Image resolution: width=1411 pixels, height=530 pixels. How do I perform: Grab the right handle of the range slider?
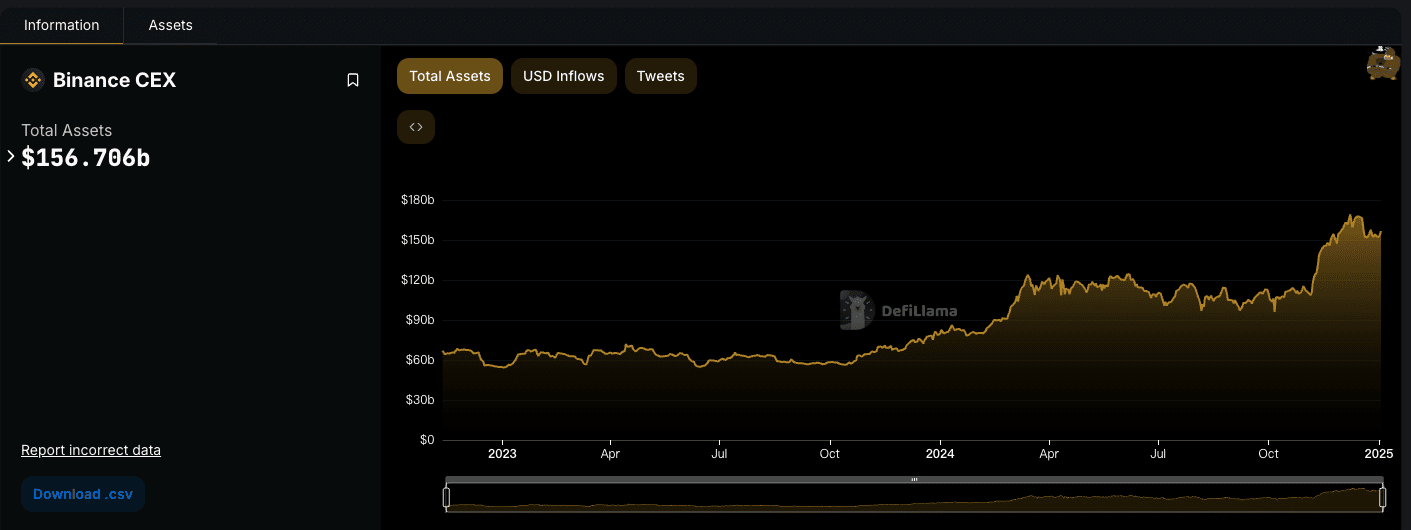1383,497
